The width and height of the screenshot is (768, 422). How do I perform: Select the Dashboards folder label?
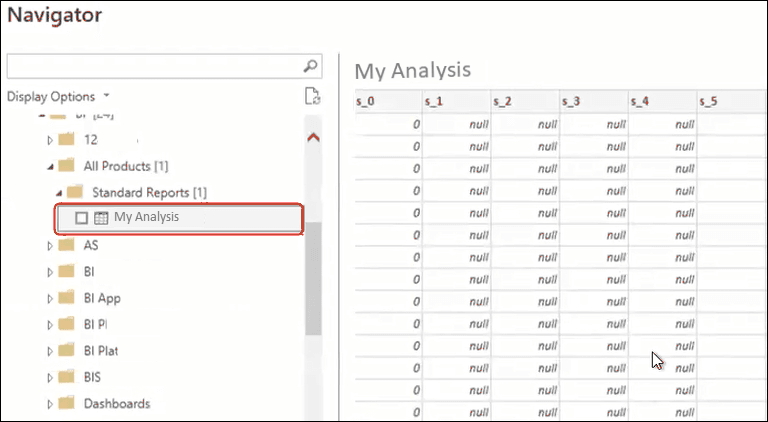click(117, 403)
